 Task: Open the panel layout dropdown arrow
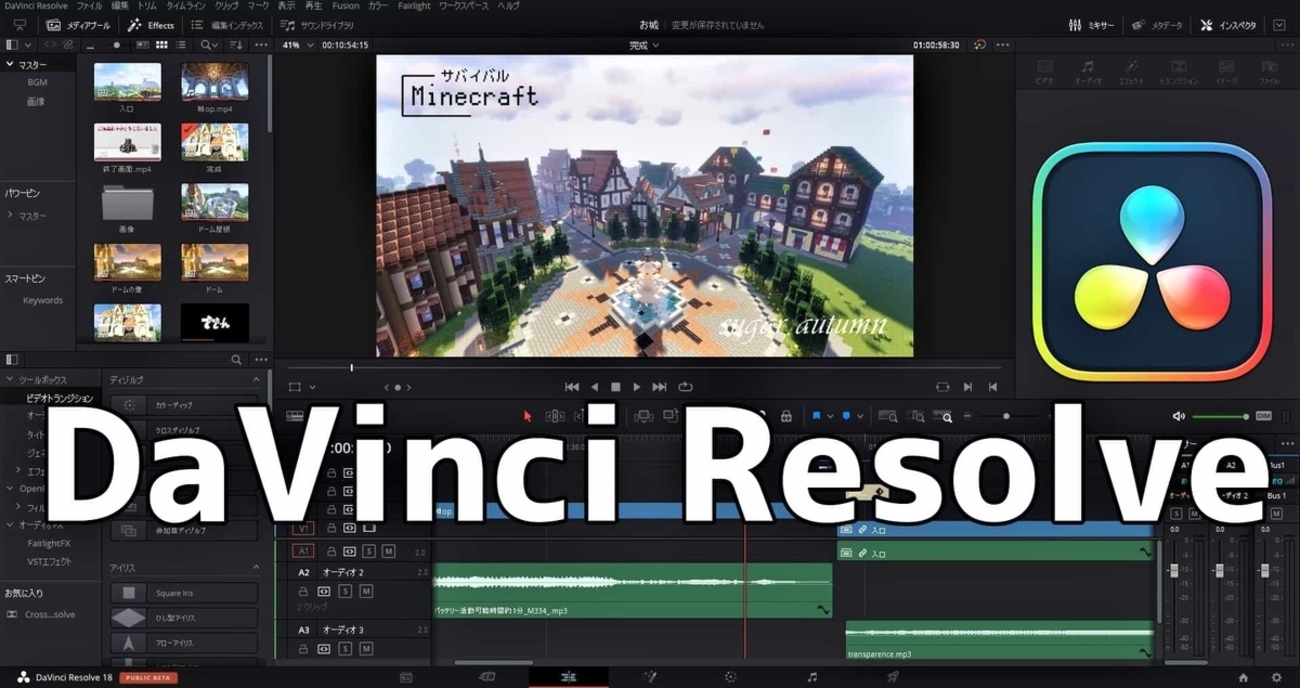tap(28, 45)
